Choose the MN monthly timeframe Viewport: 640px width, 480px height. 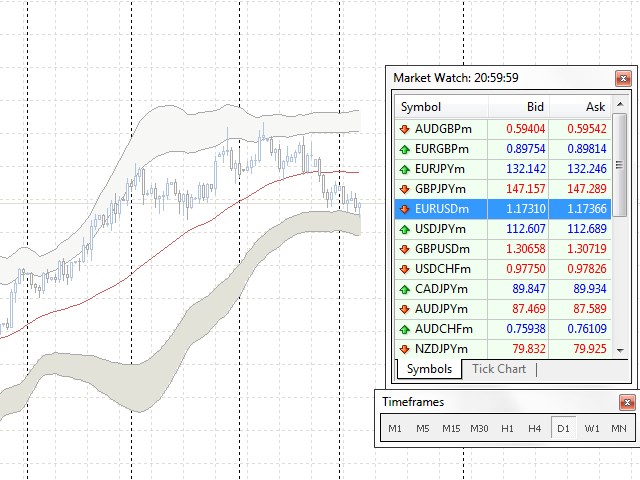(x=619, y=429)
